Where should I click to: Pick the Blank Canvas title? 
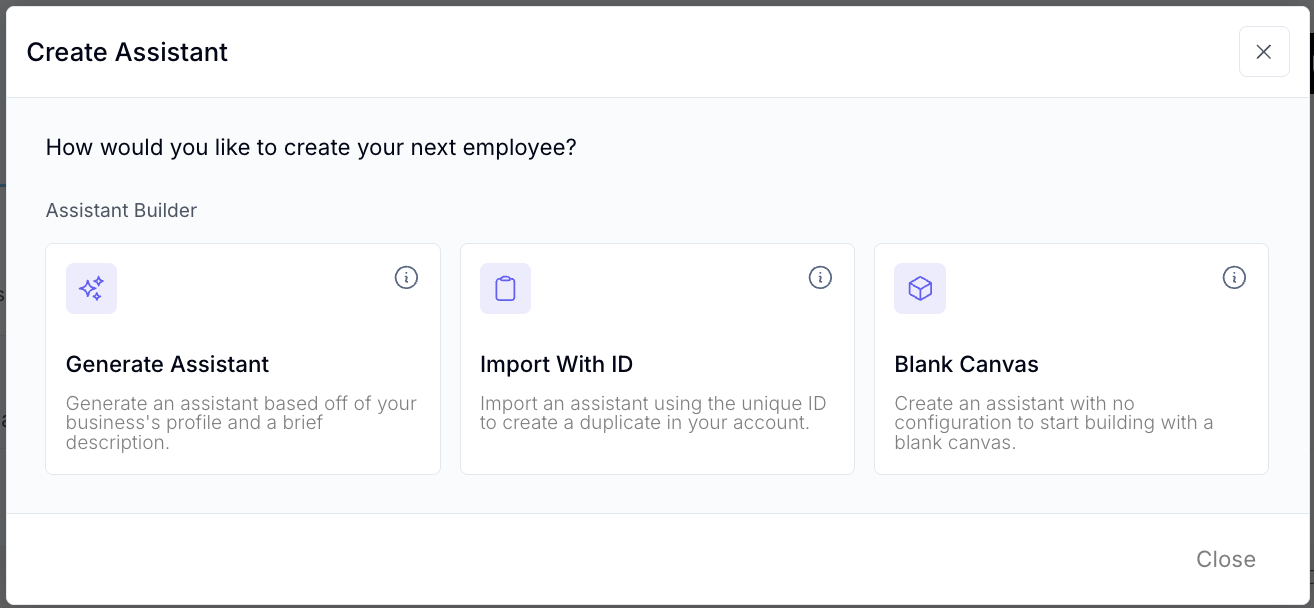click(x=966, y=364)
